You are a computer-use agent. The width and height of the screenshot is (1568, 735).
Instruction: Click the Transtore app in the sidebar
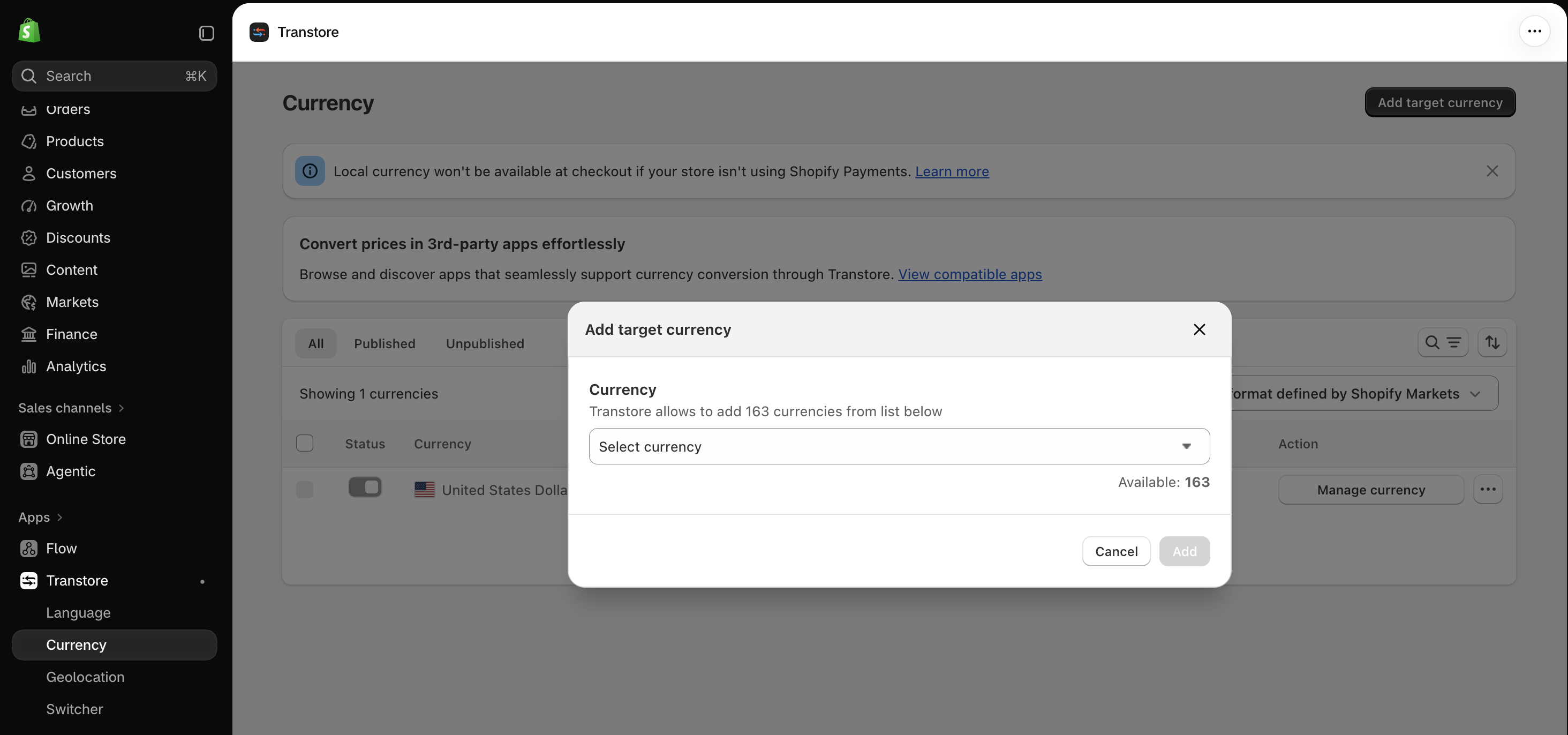77,581
